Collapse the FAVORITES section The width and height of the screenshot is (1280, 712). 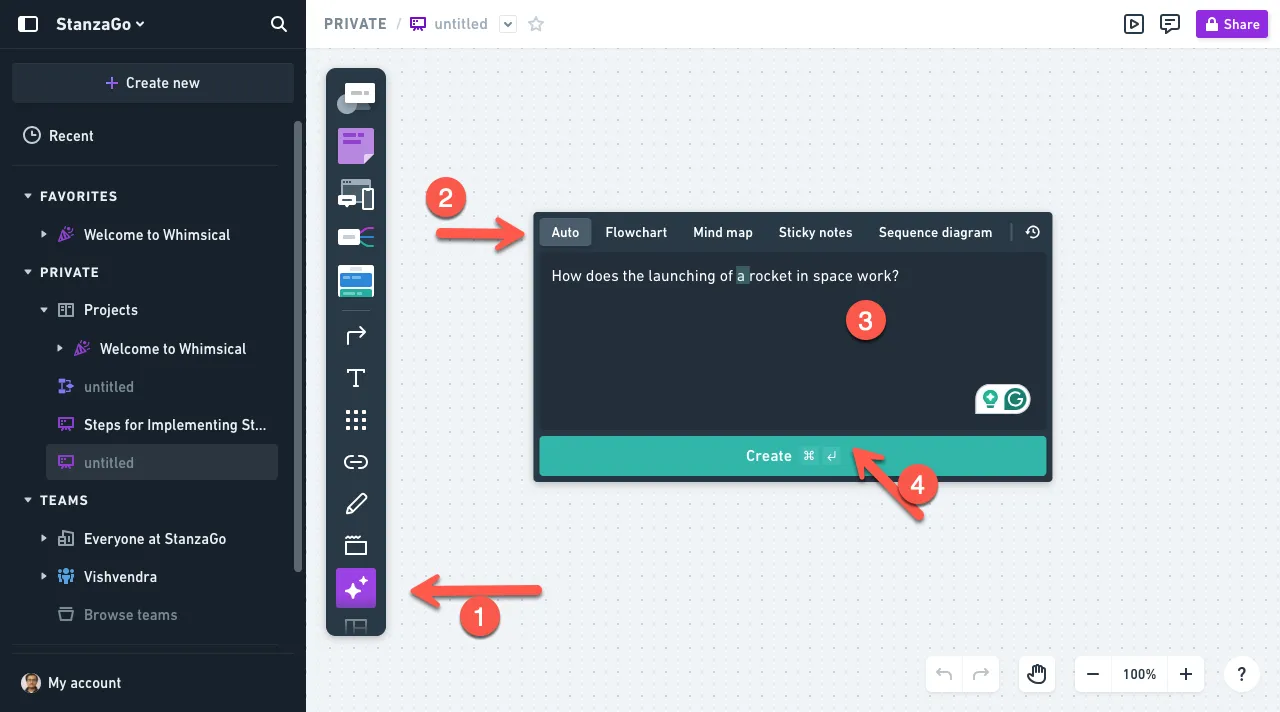(x=28, y=197)
